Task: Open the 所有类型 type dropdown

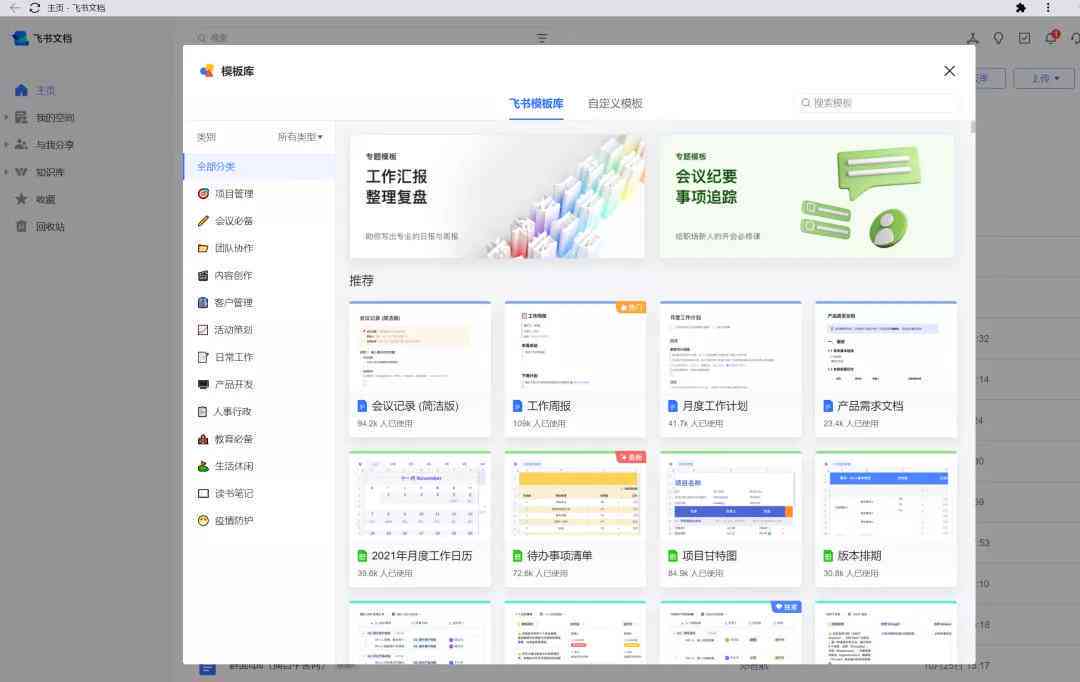Action: point(300,137)
